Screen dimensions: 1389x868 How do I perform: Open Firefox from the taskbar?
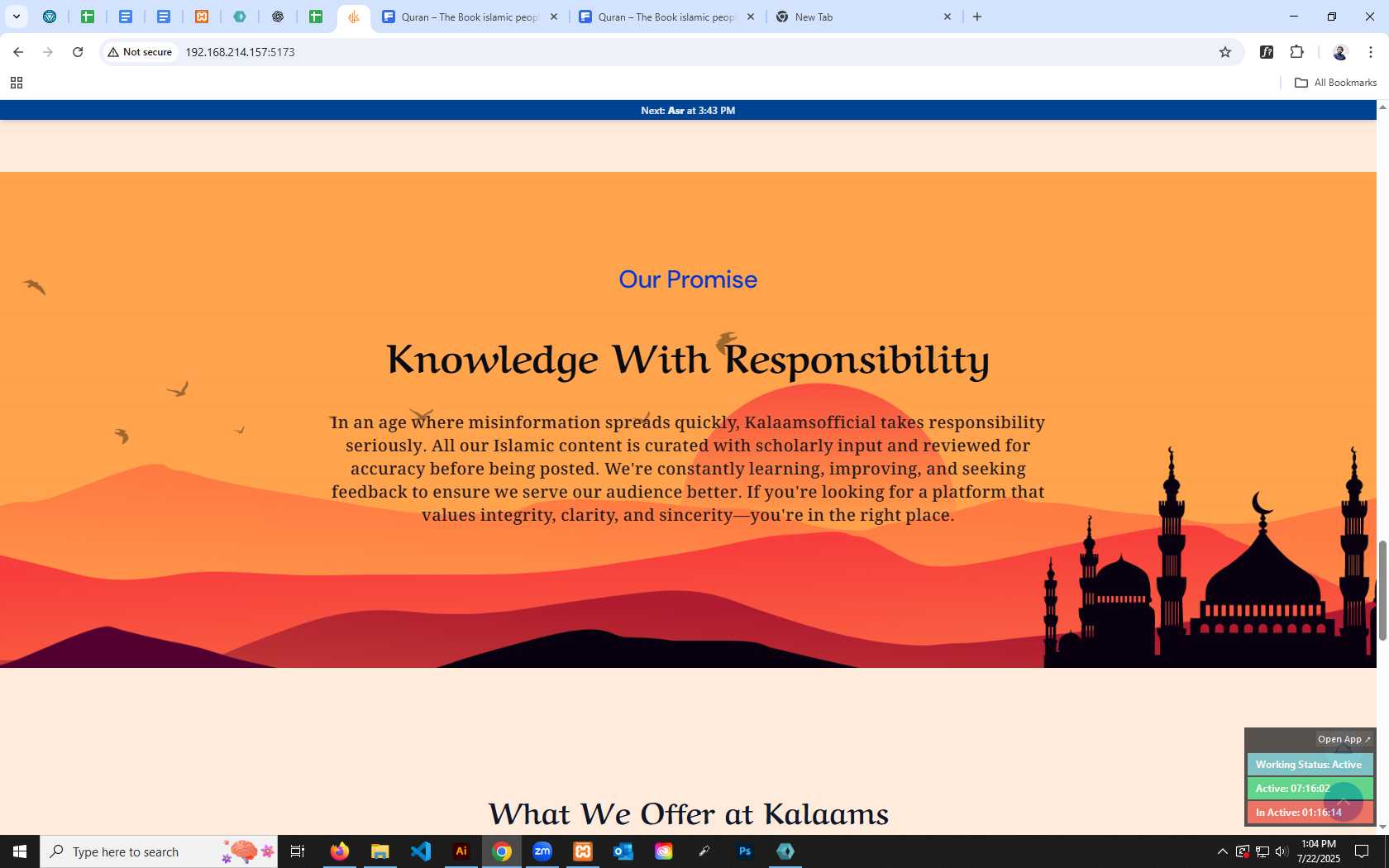coord(339,851)
